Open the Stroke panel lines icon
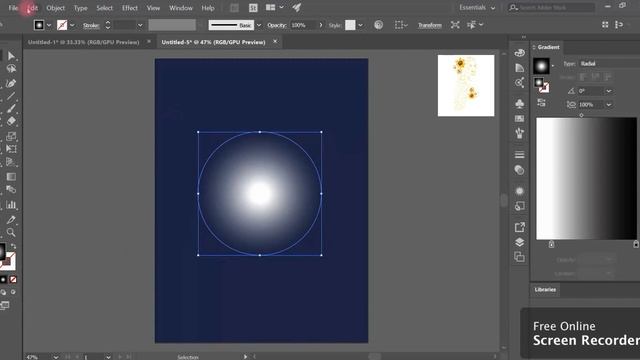 (519, 155)
